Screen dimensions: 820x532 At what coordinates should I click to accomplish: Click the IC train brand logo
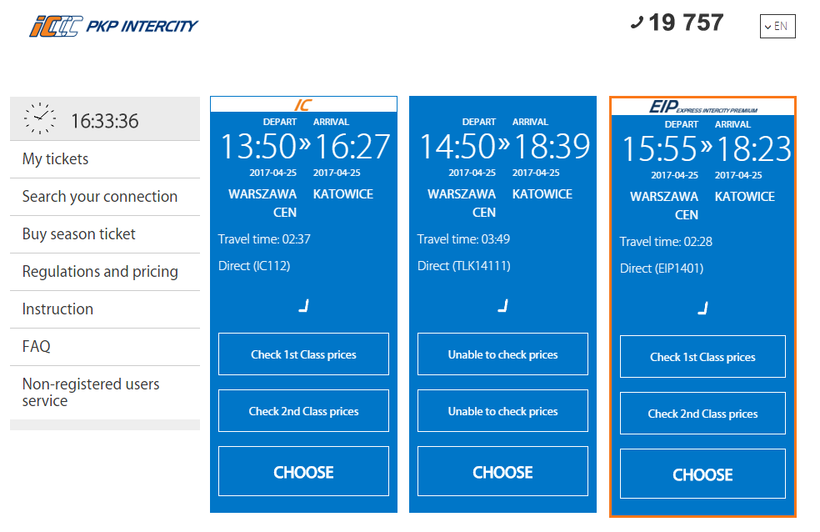[x=303, y=105]
